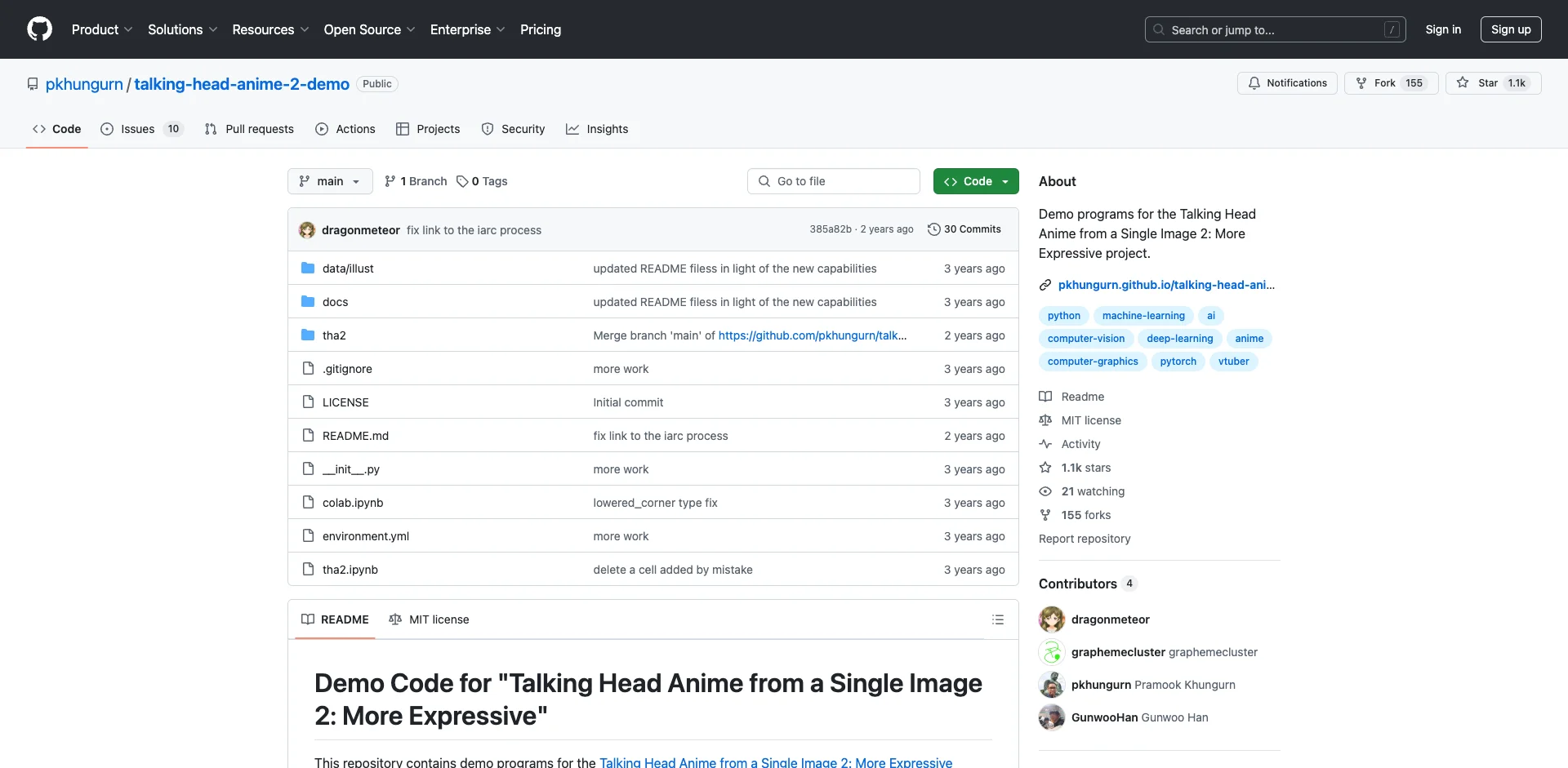Click Sign in link

1443,29
